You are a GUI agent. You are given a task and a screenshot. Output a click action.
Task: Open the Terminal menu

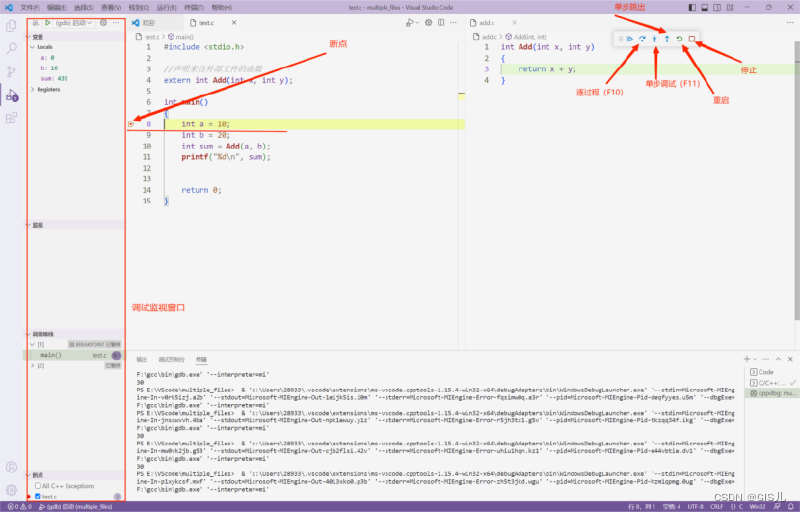pyautogui.click(x=194, y=8)
